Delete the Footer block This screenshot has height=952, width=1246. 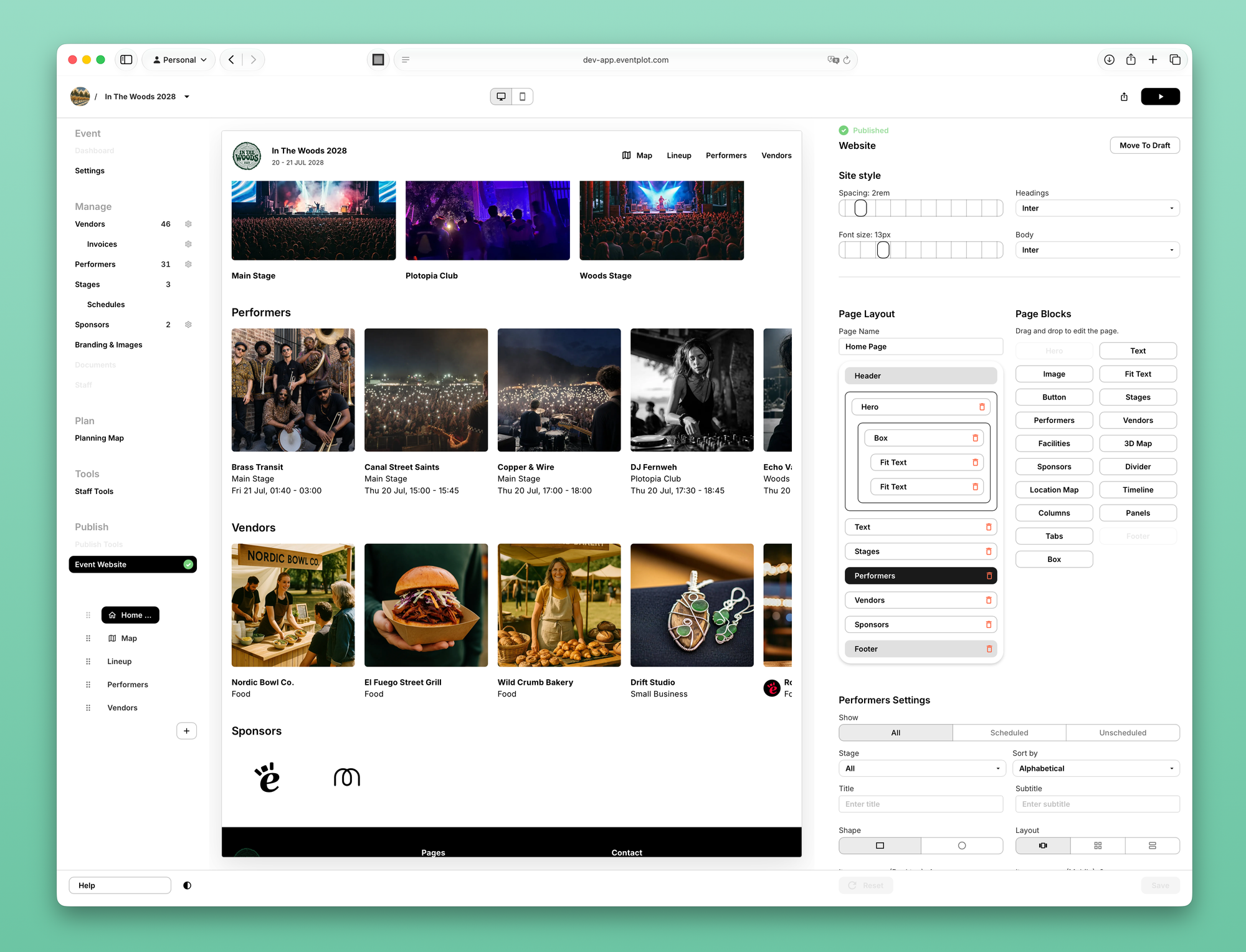click(989, 649)
